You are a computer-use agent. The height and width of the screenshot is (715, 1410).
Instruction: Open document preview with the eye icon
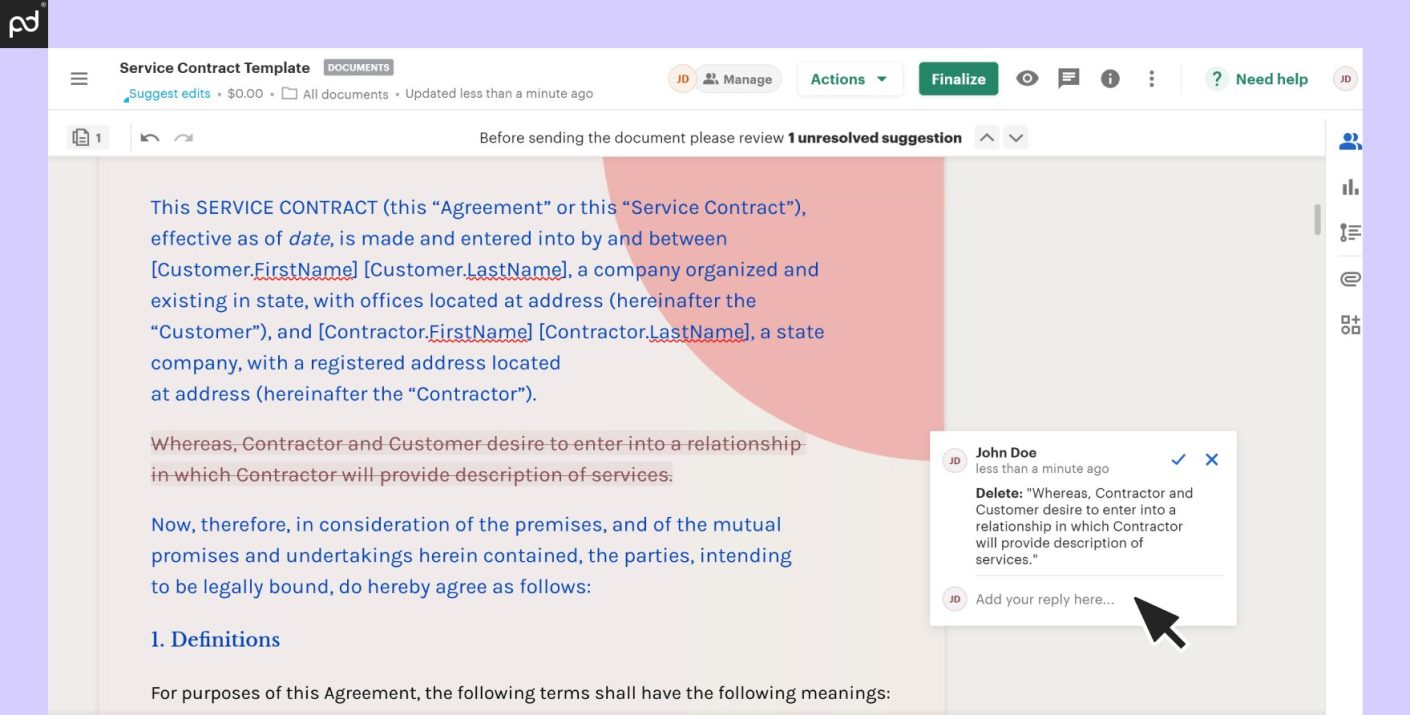click(x=1027, y=78)
